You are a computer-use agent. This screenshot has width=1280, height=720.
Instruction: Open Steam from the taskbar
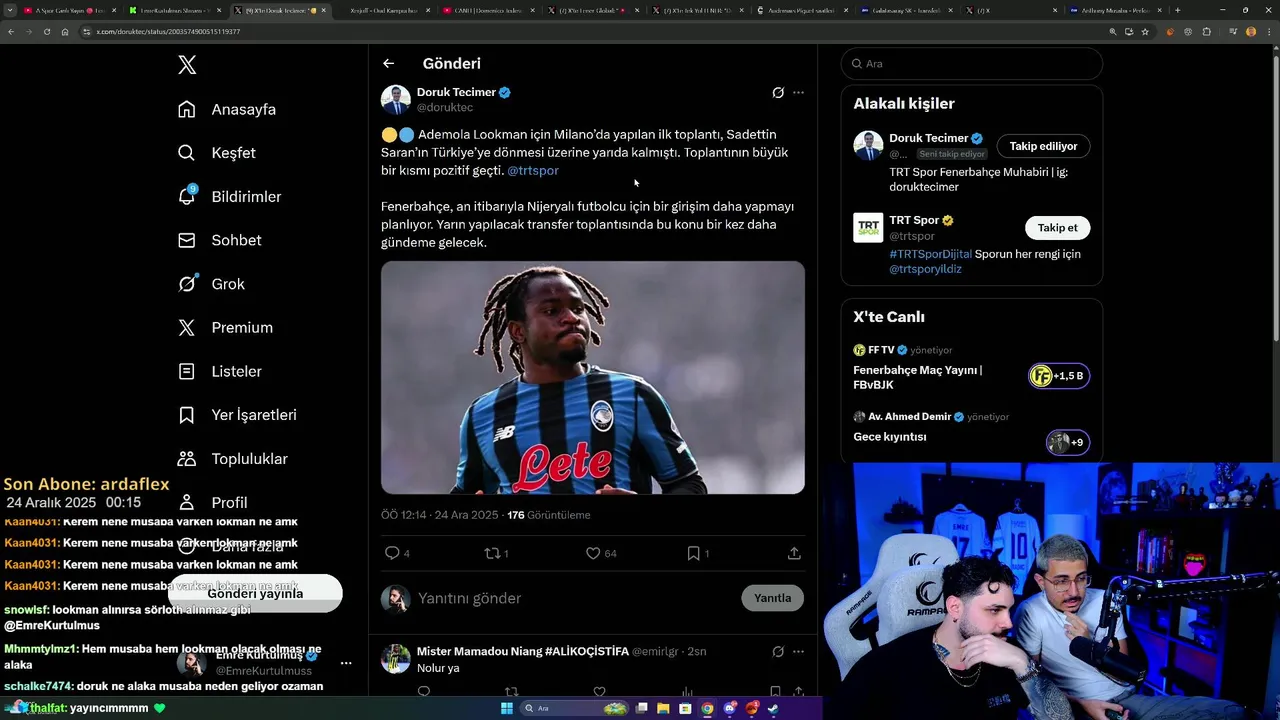coord(774,709)
